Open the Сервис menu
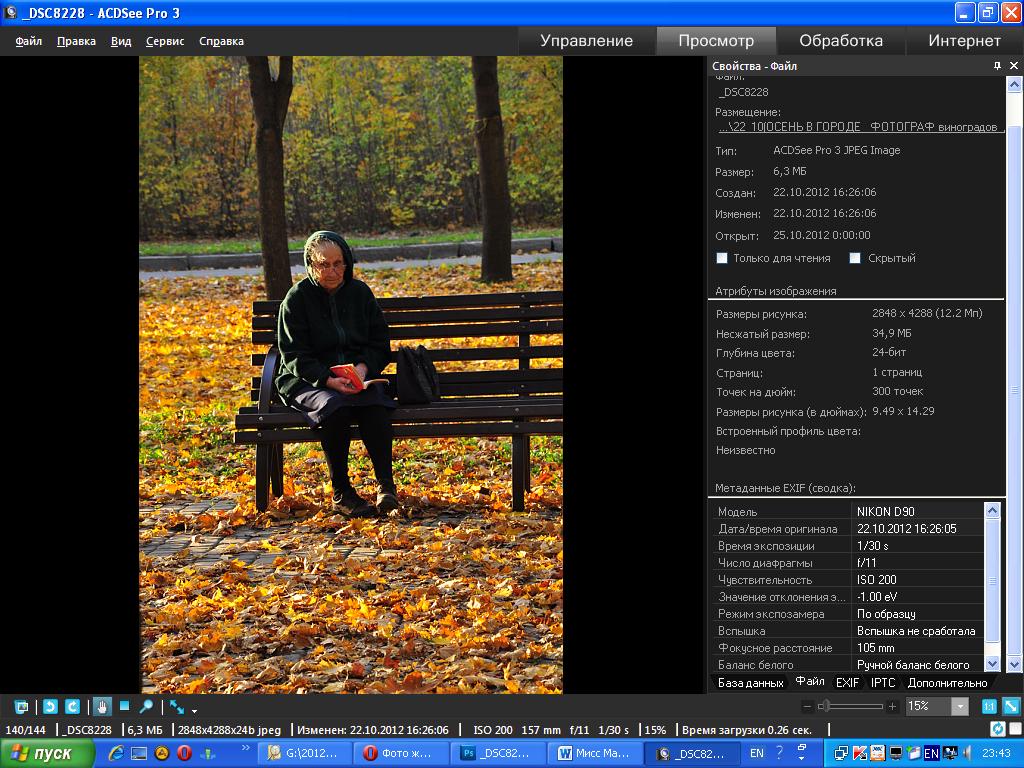The width and height of the screenshot is (1024, 768). (165, 41)
